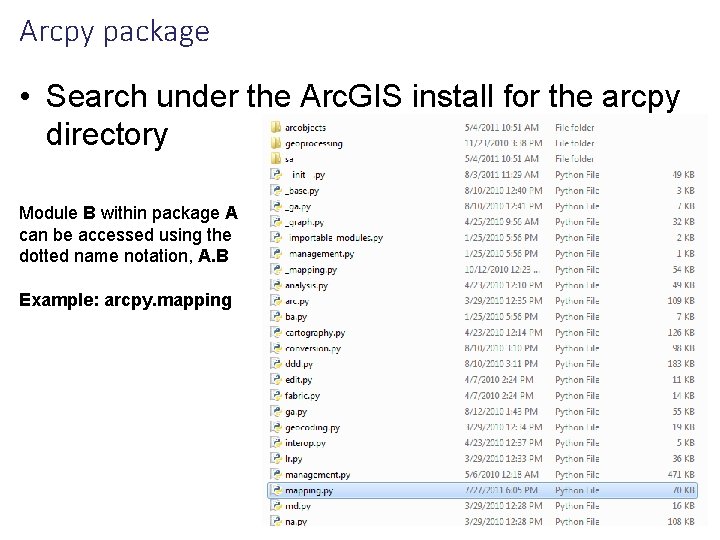Click the file icon of mapping.py
This screenshot has height=540, width=720.
tap(276, 490)
